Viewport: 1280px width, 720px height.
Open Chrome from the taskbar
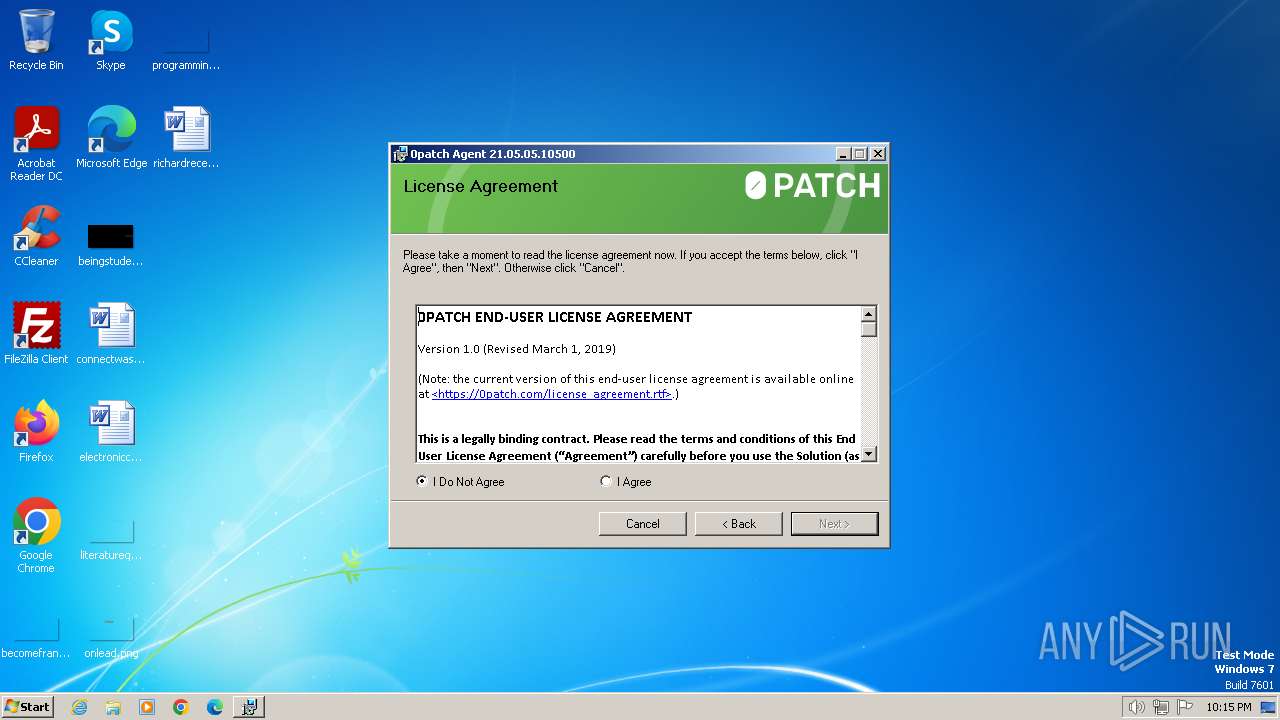click(x=181, y=707)
